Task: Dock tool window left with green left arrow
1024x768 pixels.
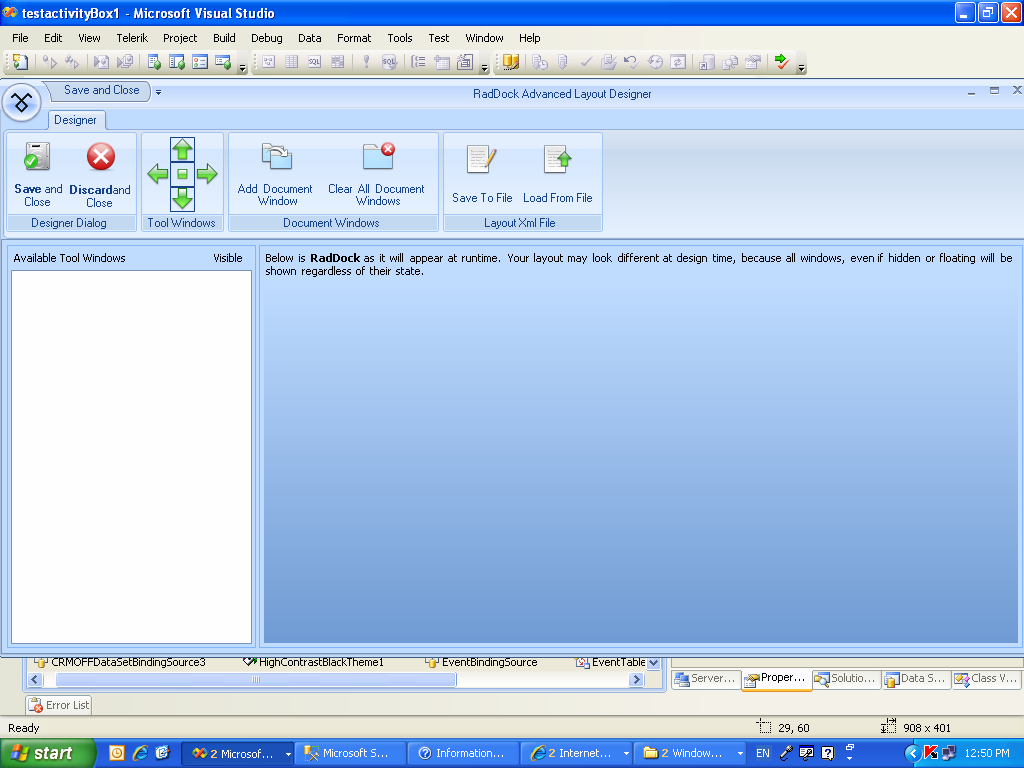Action: click(158, 174)
